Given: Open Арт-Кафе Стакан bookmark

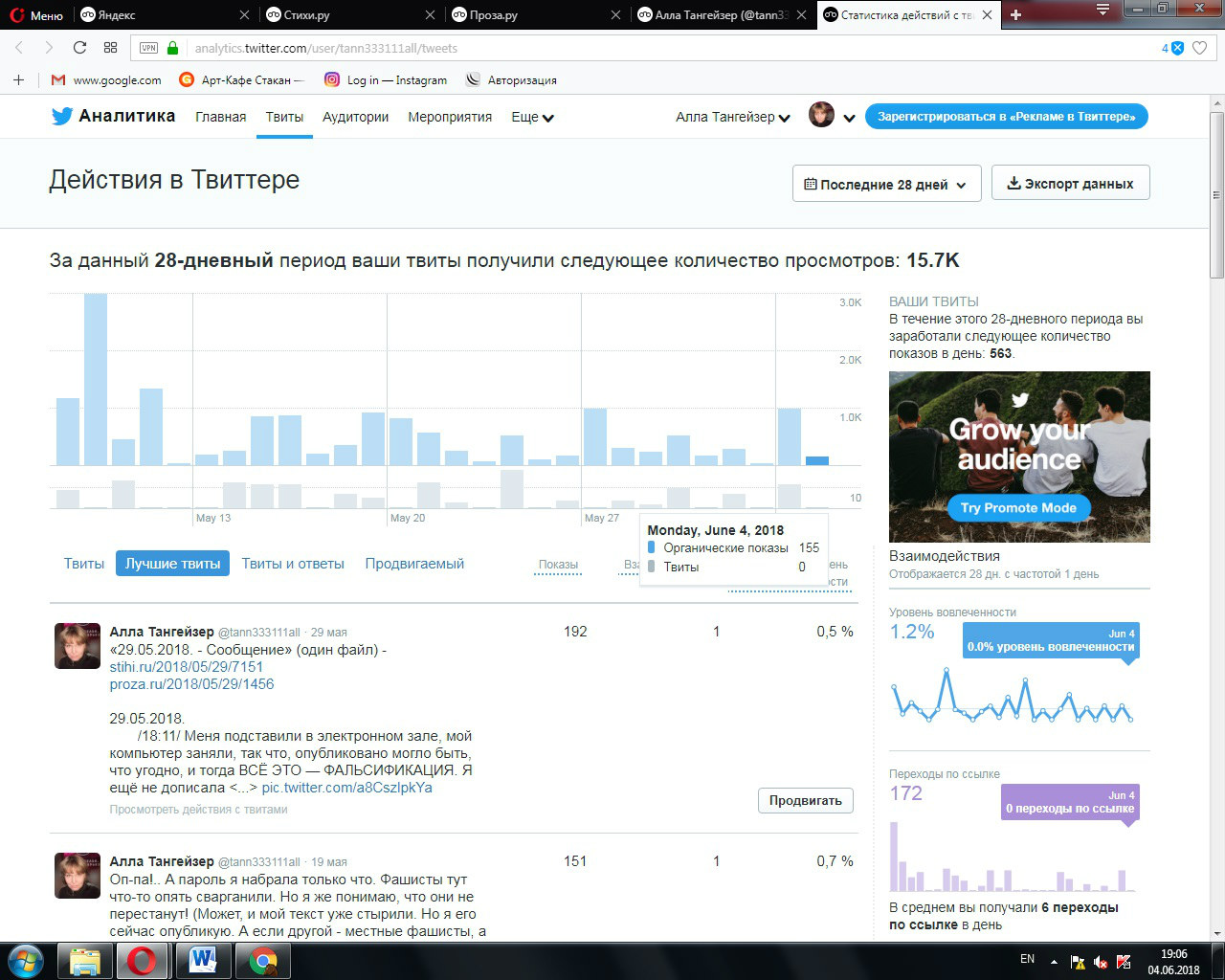Looking at the screenshot, I should pos(242,80).
